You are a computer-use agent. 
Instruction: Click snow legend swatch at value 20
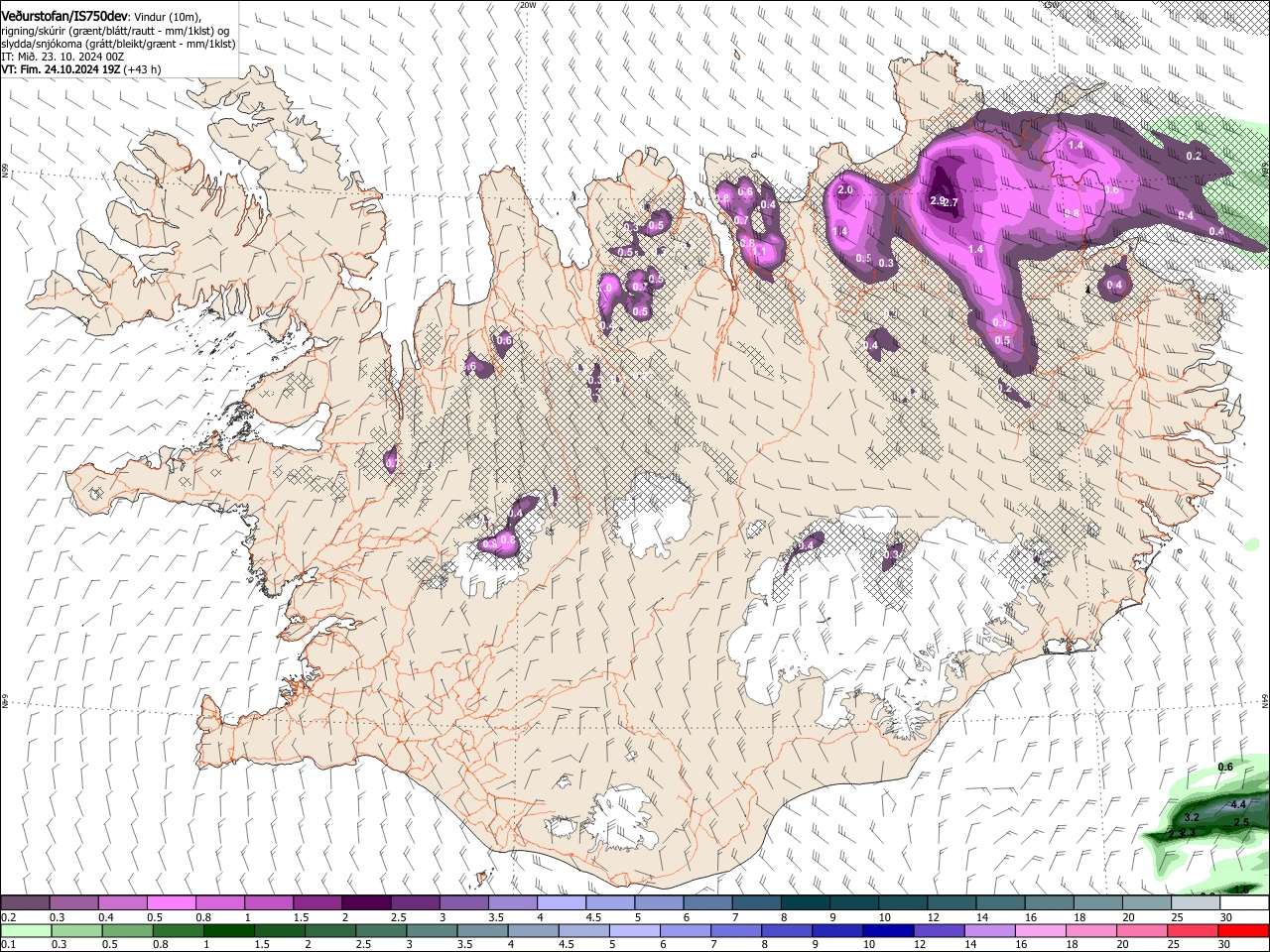coord(1146,903)
